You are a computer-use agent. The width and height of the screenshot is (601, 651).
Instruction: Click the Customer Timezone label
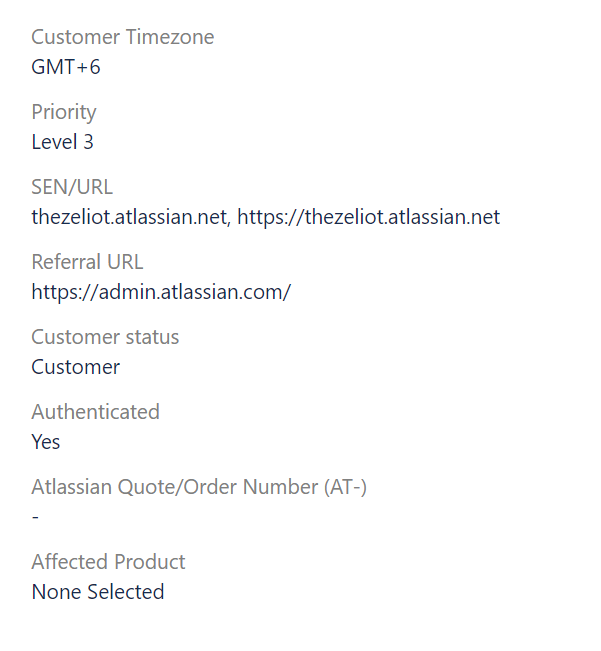tap(123, 37)
